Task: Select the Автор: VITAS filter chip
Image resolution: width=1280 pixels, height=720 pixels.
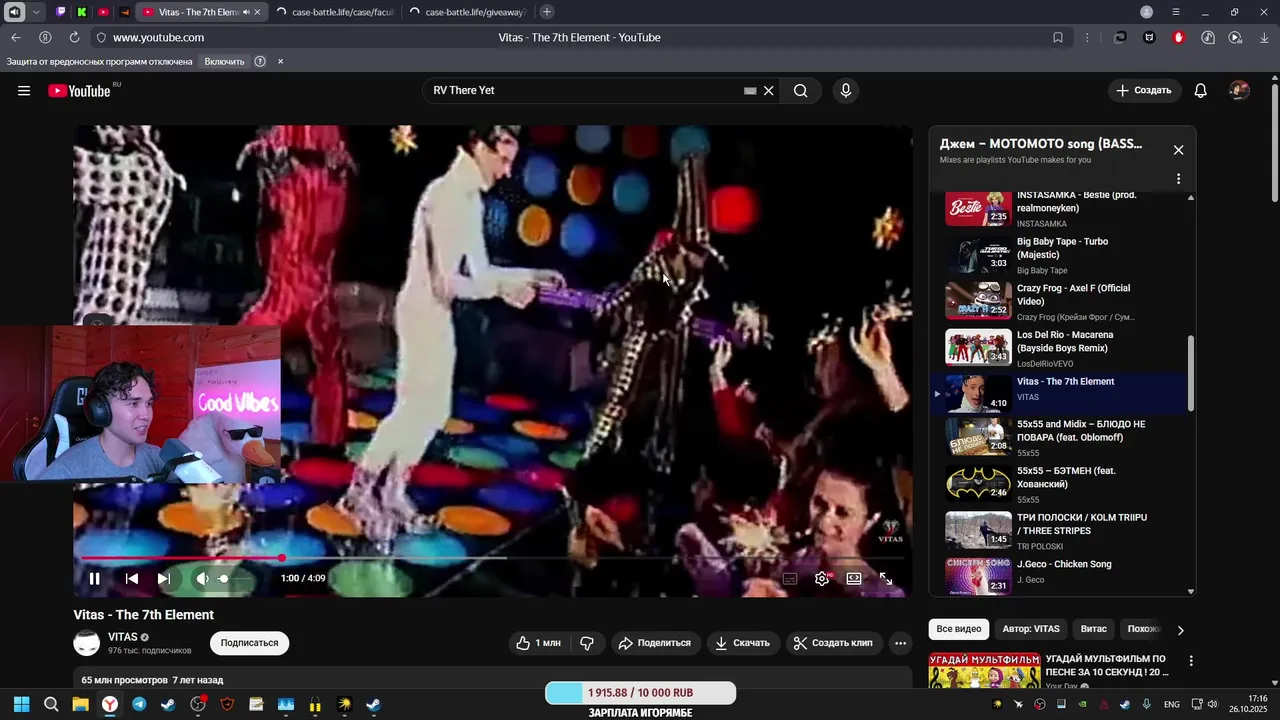Action: (x=1031, y=629)
